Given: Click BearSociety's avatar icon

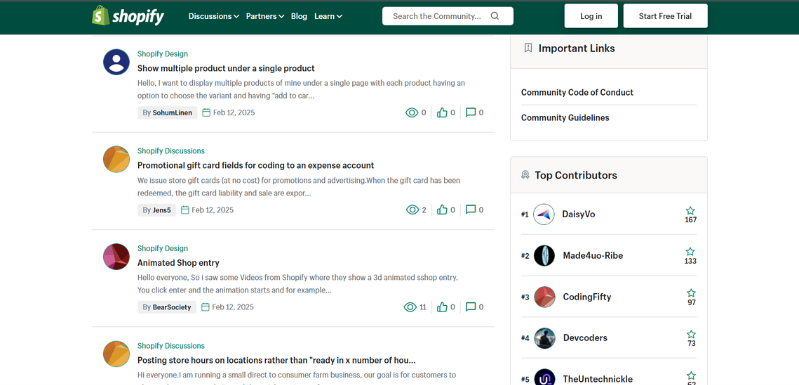Looking at the screenshot, I should (x=116, y=257).
